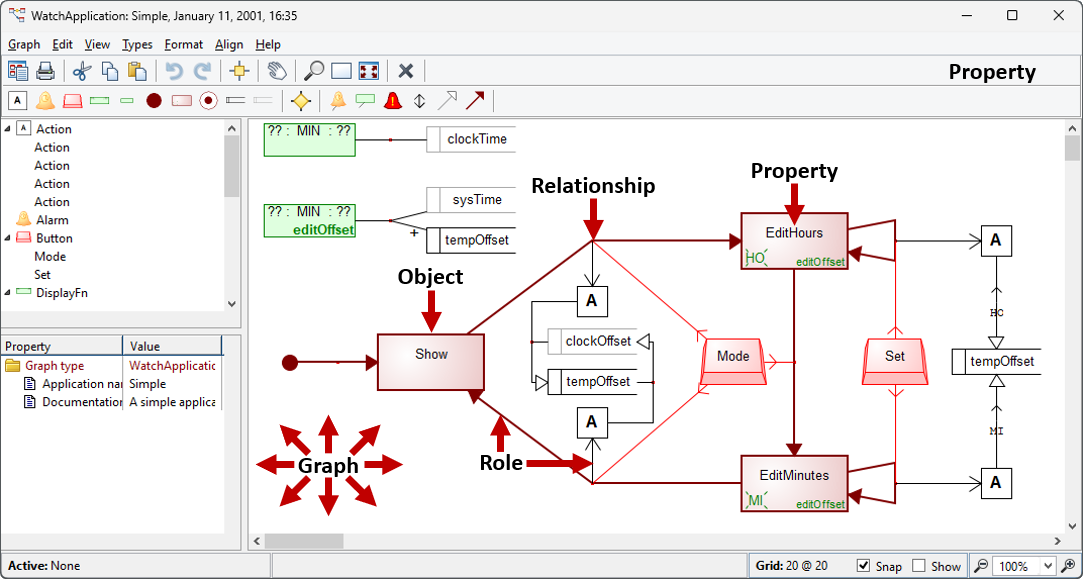Image resolution: width=1083 pixels, height=579 pixels.
Task: Select the dark red filled circle tool
Action: click(154, 101)
